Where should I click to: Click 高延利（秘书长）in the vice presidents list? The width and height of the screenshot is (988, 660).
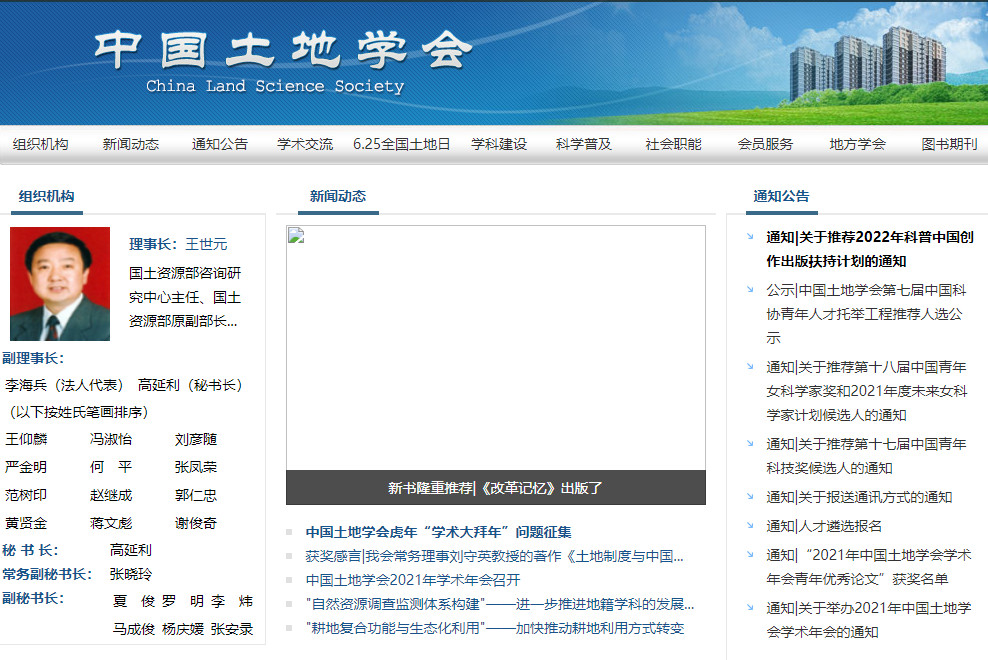(x=190, y=385)
